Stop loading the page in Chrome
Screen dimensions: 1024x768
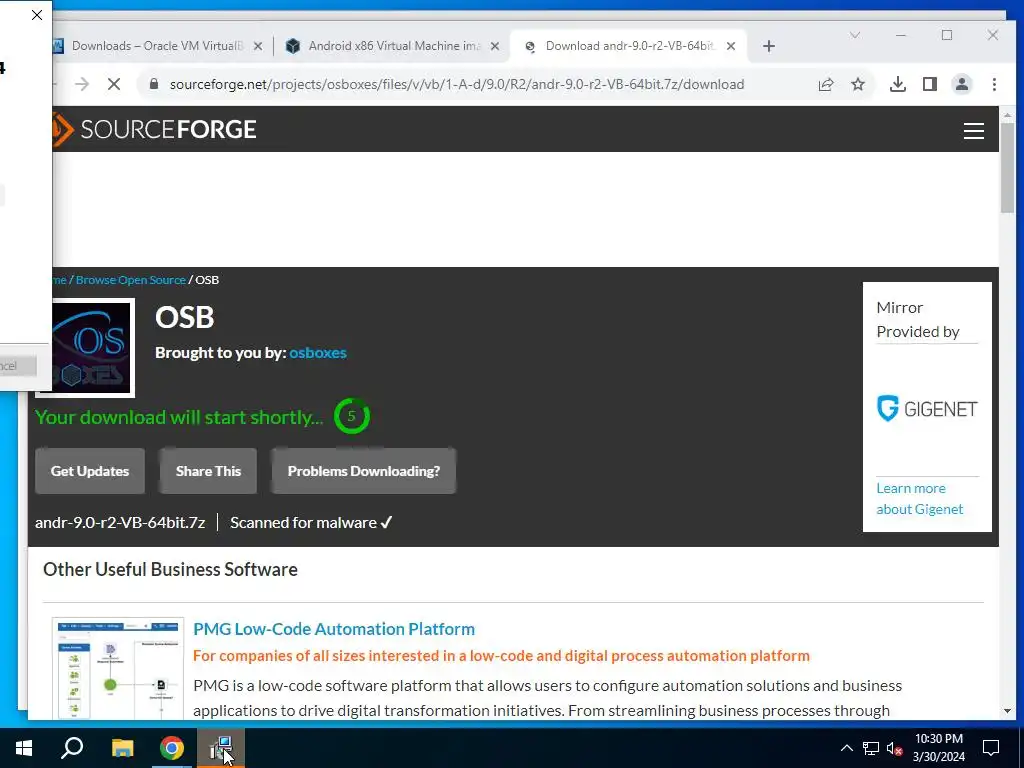[114, 84]
